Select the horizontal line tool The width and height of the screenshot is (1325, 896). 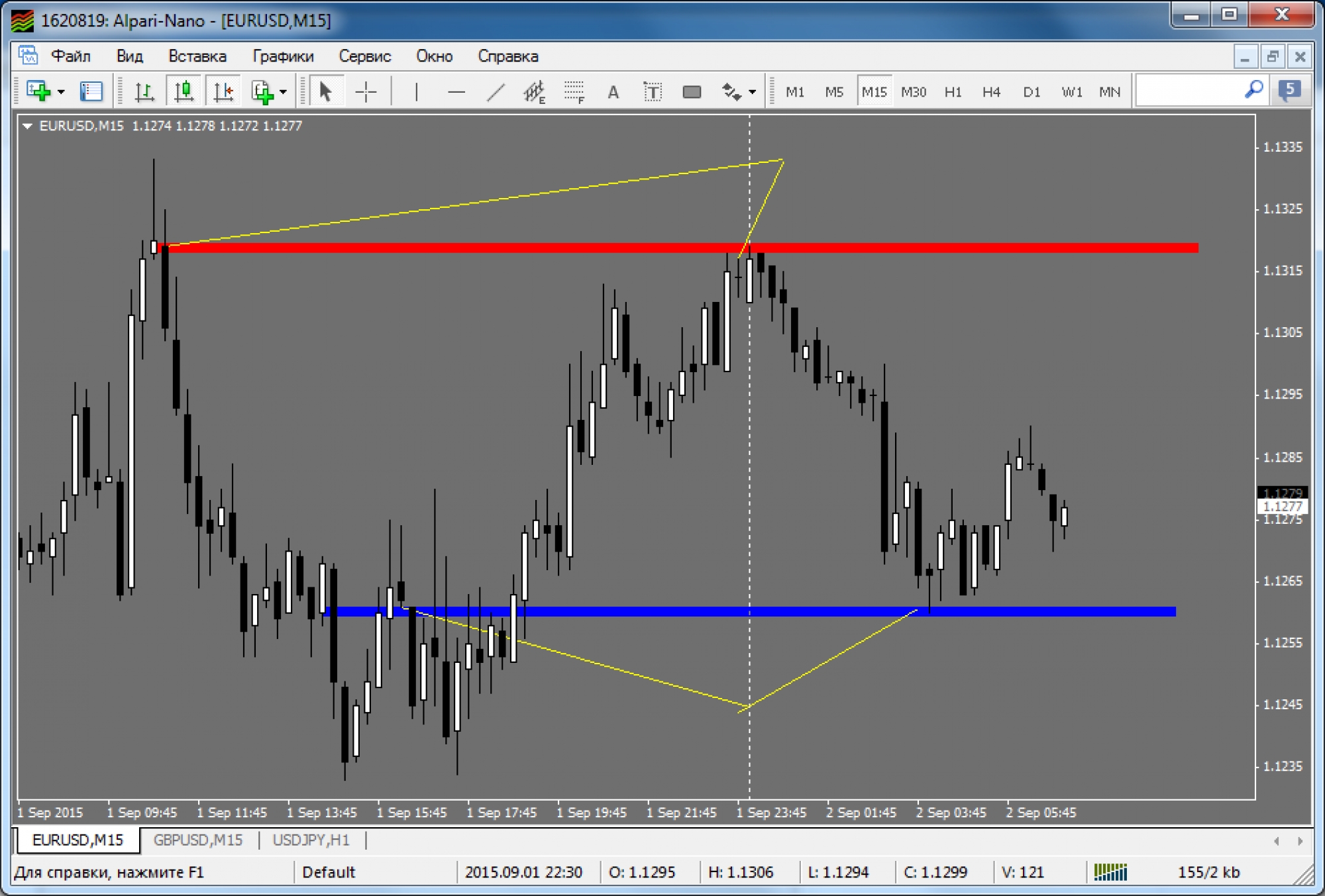click(x=456, y=91)
